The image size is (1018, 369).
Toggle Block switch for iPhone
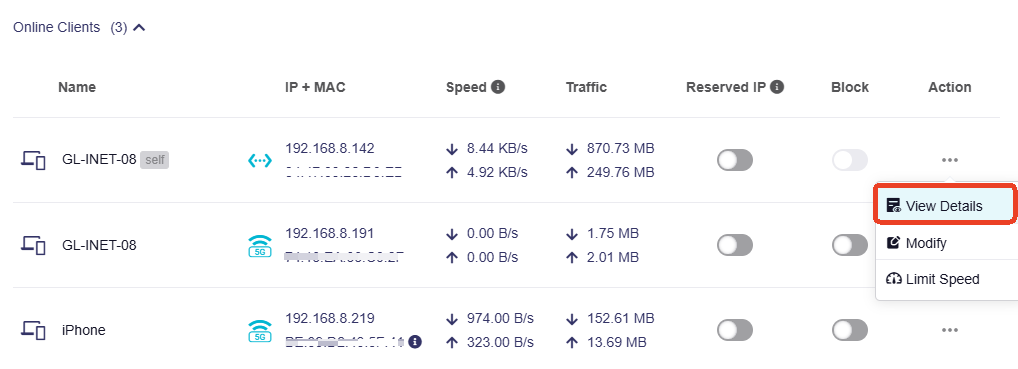tap(850, 330)
